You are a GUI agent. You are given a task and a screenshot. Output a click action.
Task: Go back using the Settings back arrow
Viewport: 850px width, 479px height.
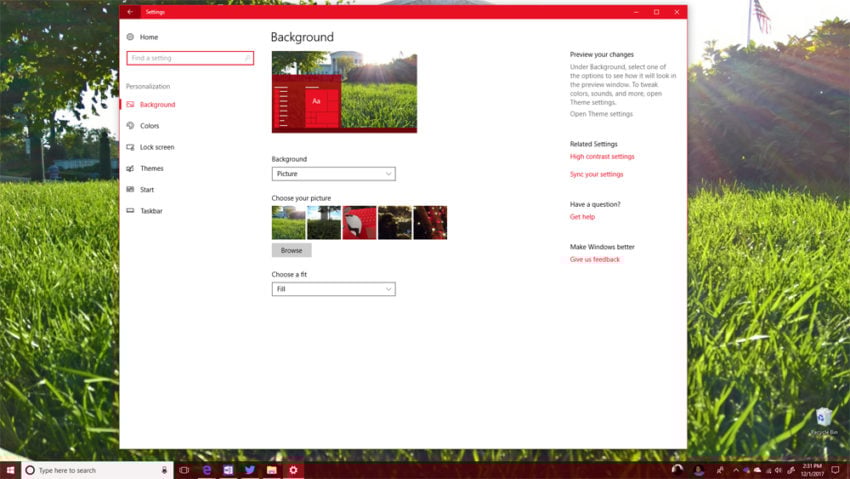tap(130, 11)
